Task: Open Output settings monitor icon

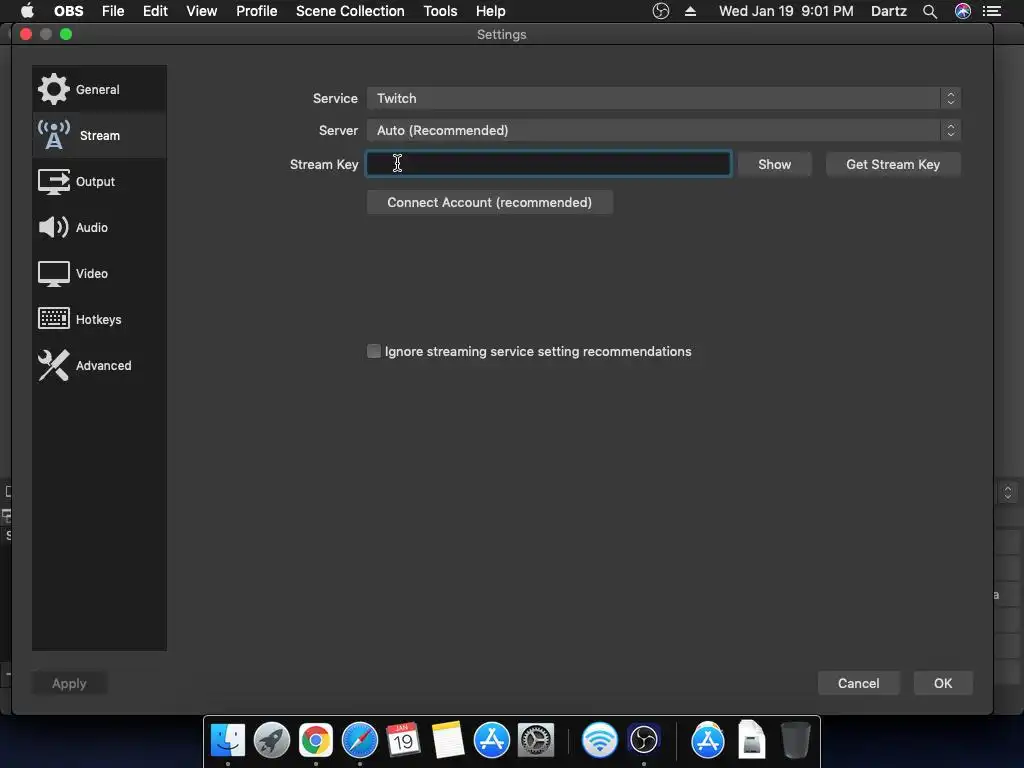Action: pos(54,182)
